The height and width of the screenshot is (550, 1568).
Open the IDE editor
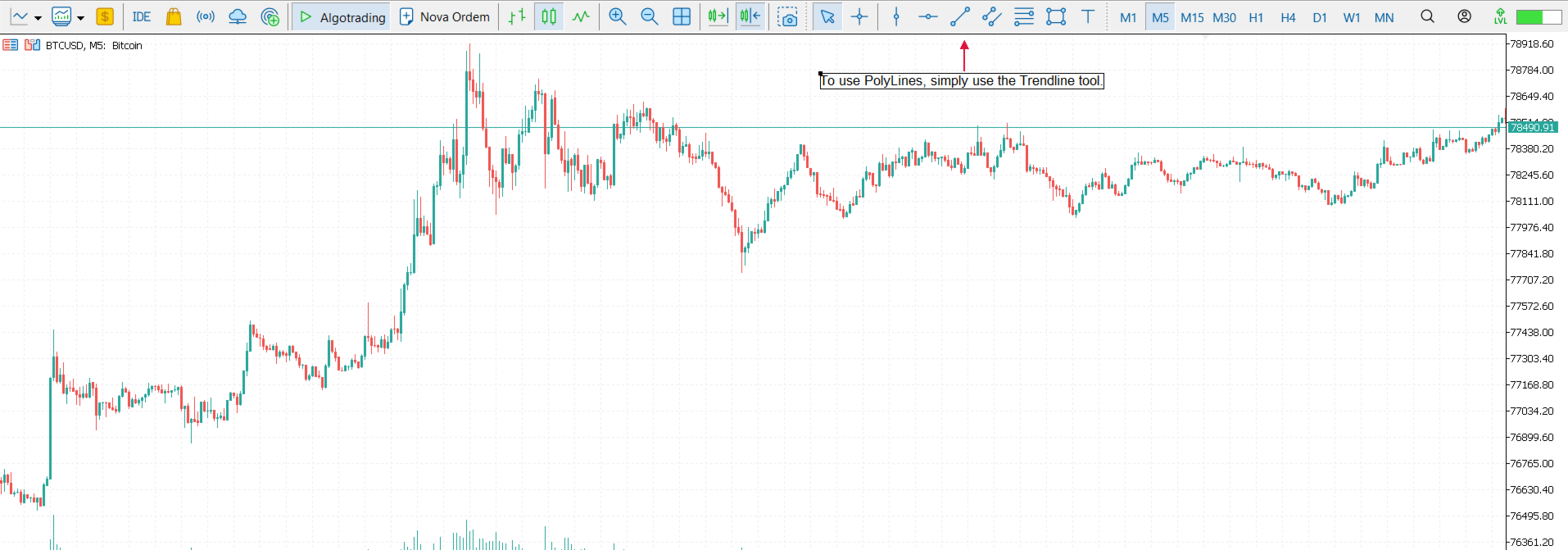tap(142, 16)
